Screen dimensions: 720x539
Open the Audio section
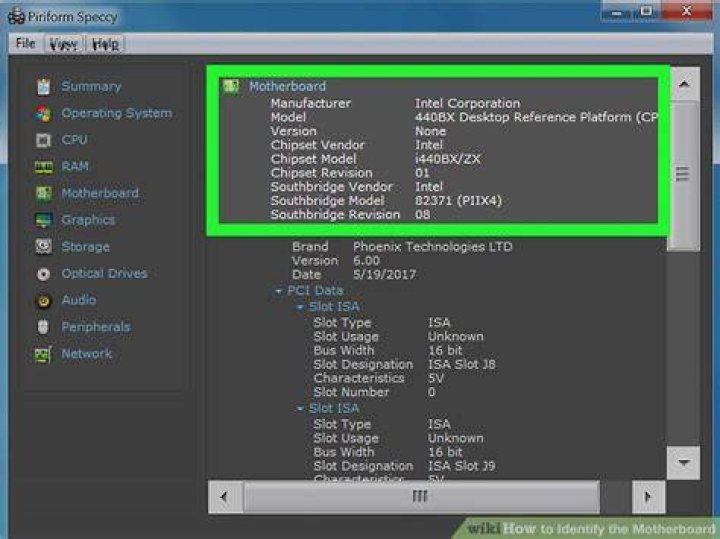click(79, 300)
